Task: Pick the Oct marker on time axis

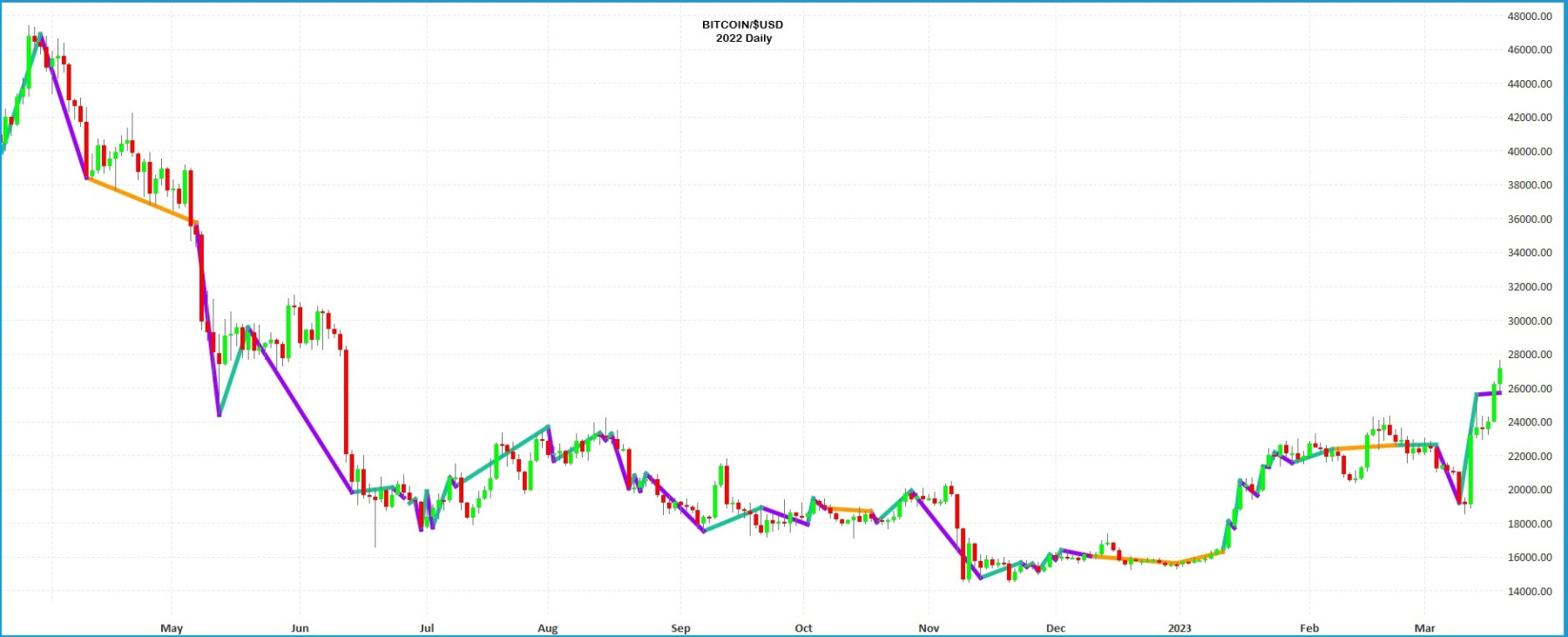Action: coord(803,628)
